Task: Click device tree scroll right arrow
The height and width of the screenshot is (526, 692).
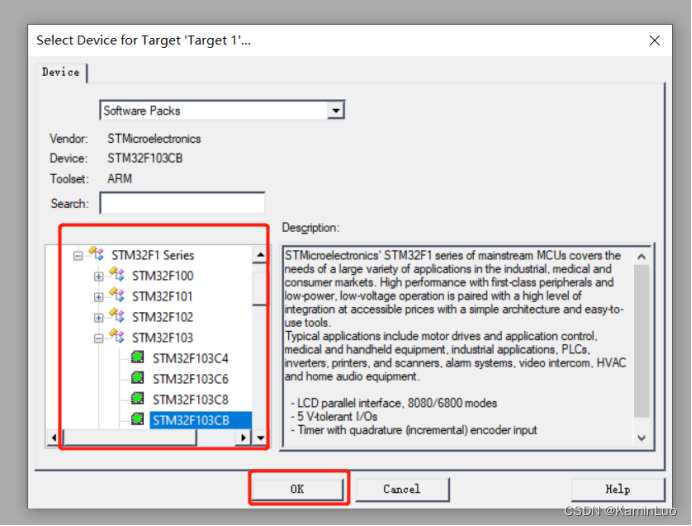Action: coord(243,438)
